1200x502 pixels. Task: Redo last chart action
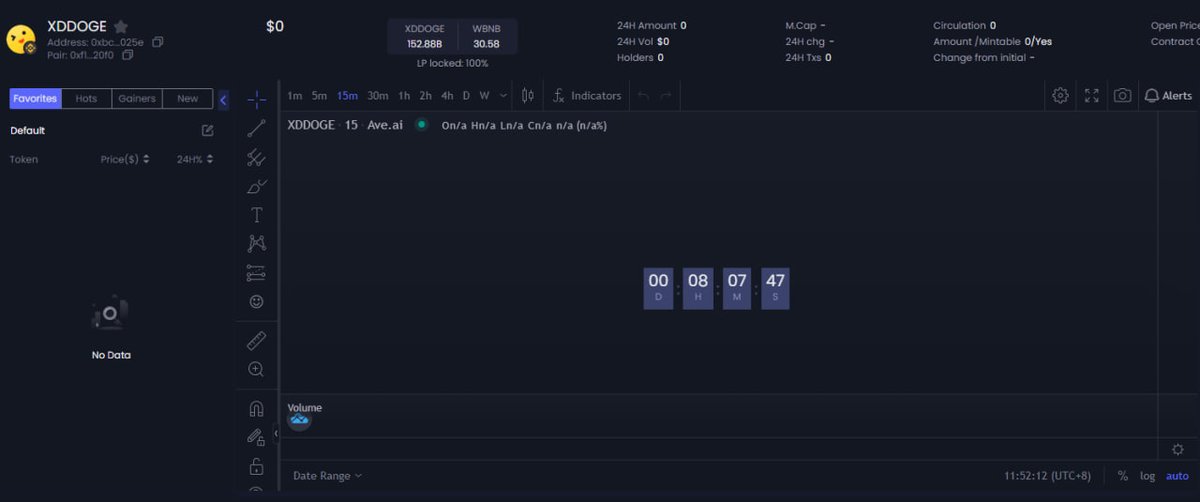[666, 95]
